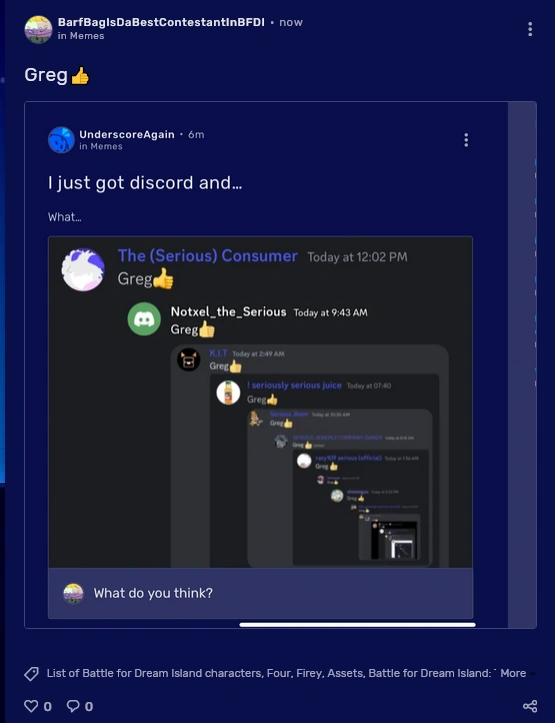Open the BarfBagIsDaBestContestantInBFDI username link
Image resolution: width=555 pixels, height=723 pixels.
point(161,22)
